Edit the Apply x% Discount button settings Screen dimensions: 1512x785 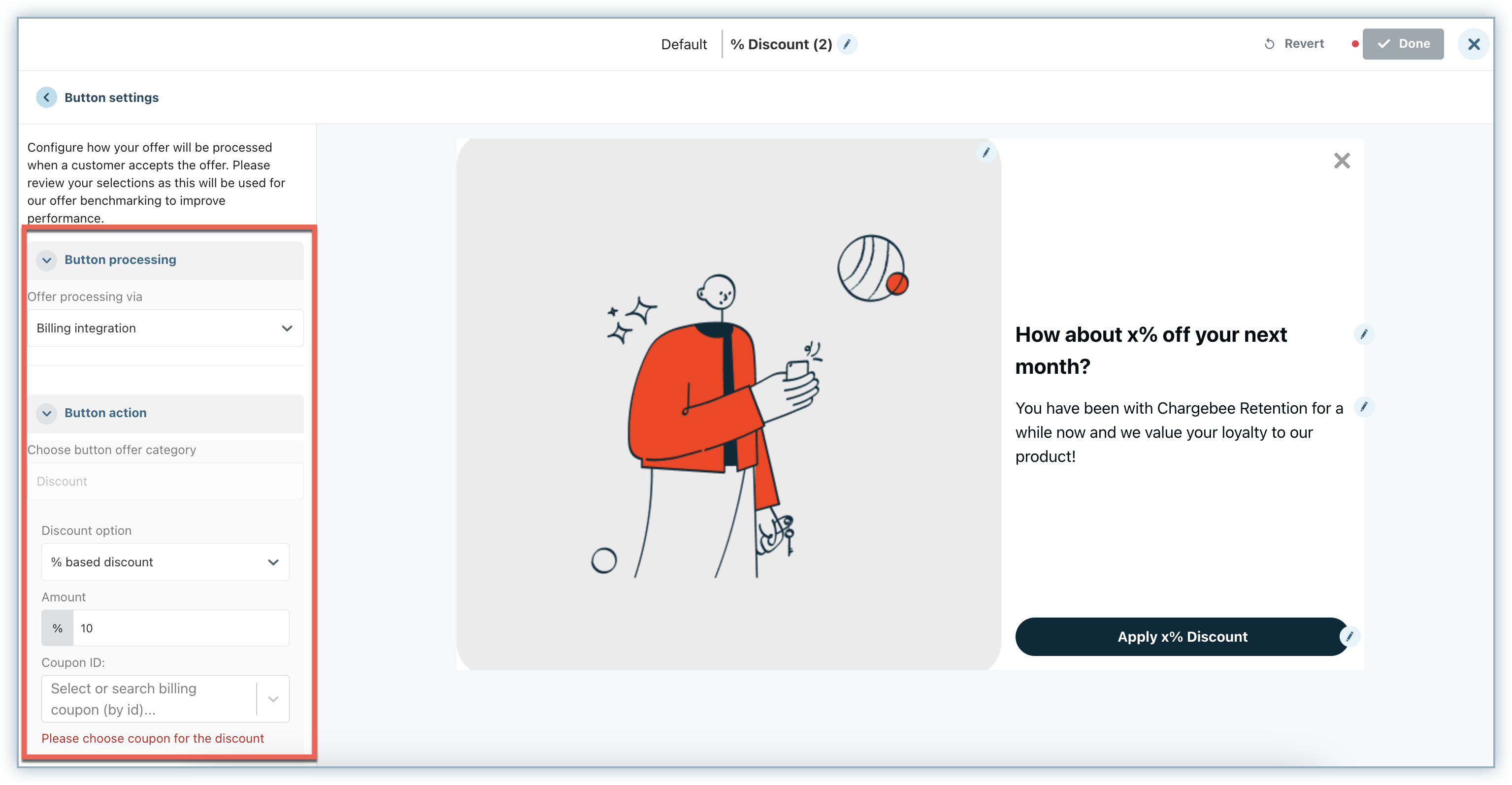1349,637
